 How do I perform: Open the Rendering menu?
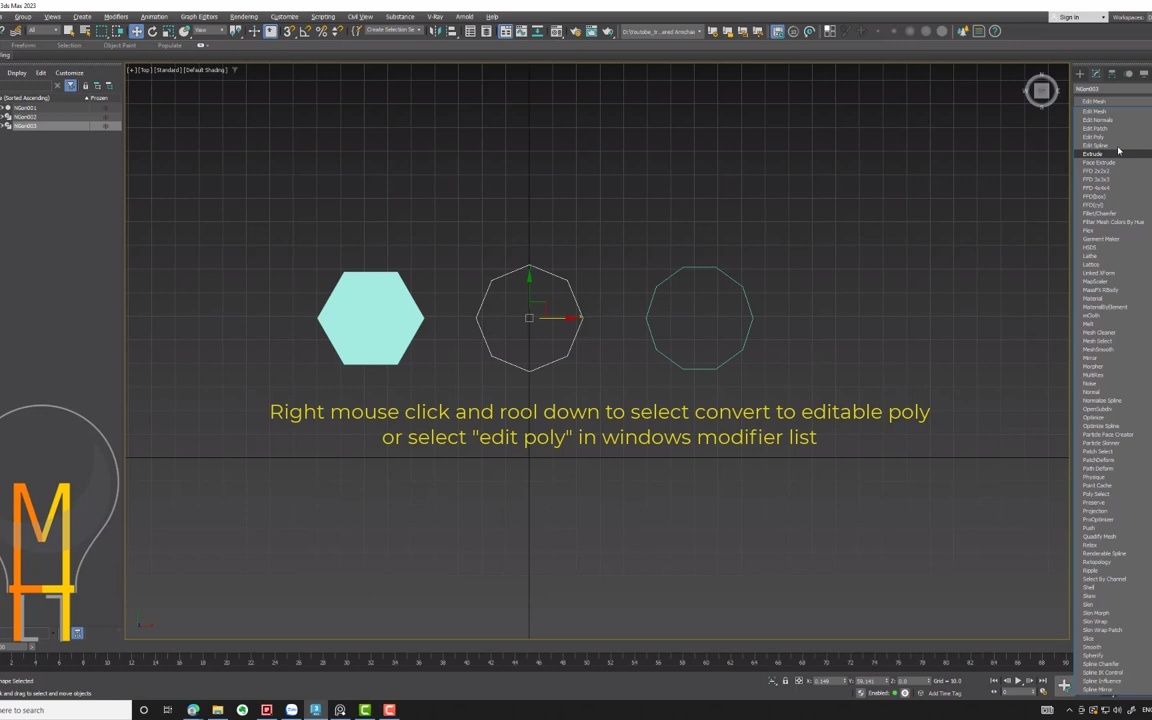(244, 16)
